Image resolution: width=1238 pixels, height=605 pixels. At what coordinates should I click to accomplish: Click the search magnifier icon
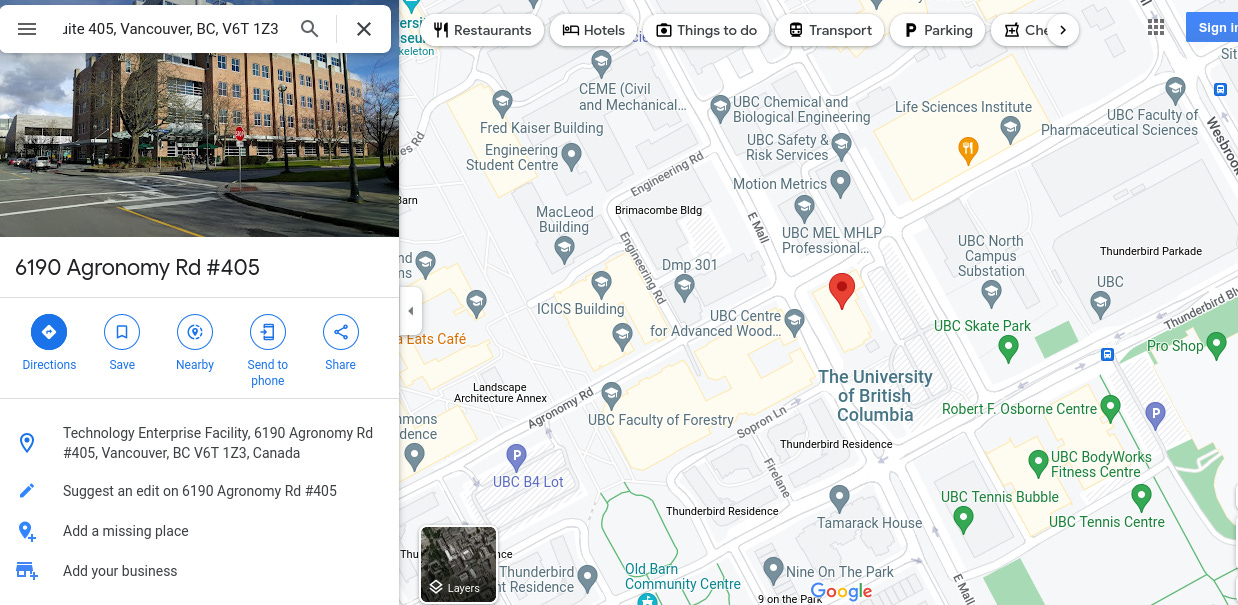click(310, 29)
